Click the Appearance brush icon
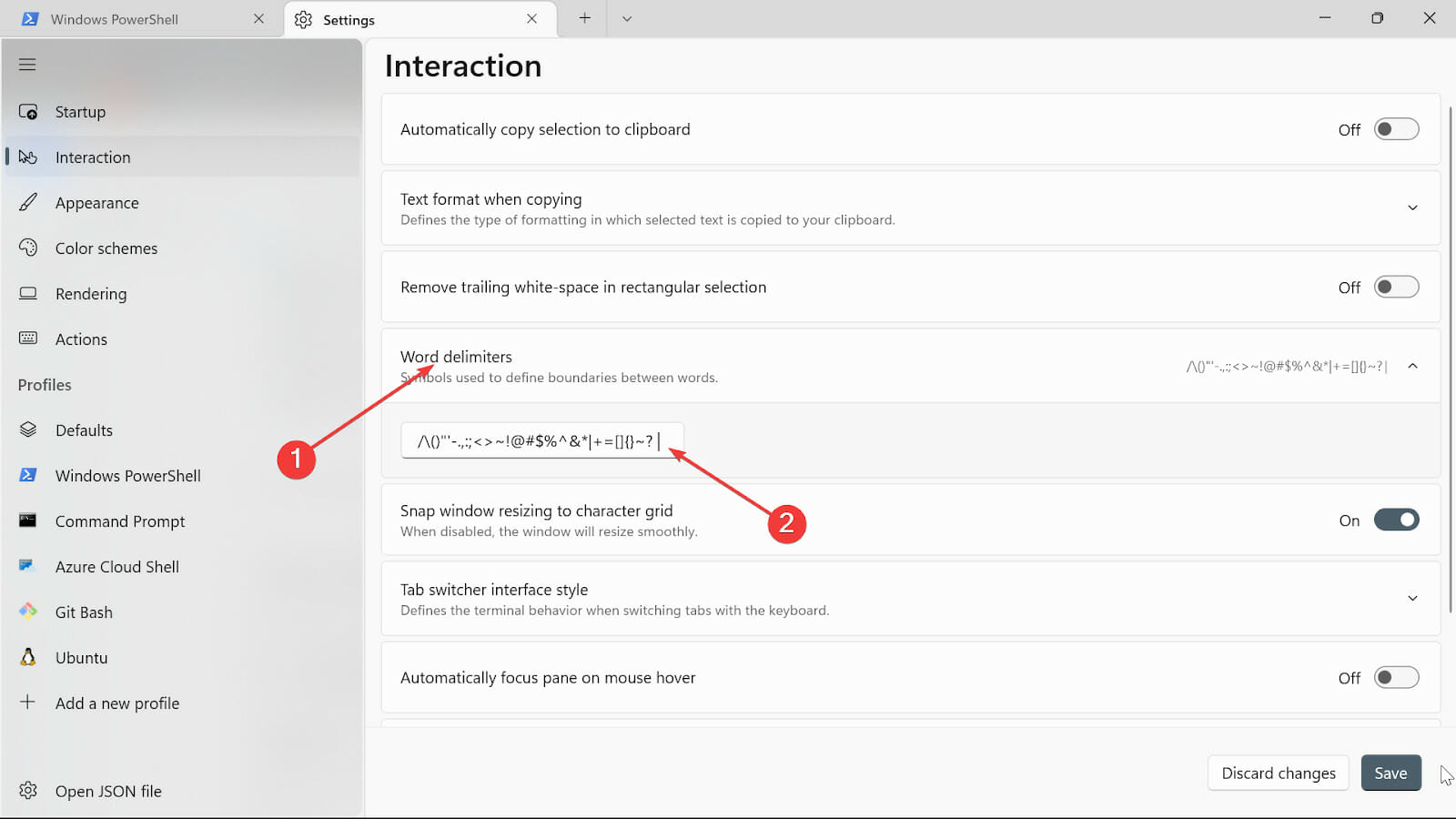This screenshot has width=1456, height=819. (28, 202)
